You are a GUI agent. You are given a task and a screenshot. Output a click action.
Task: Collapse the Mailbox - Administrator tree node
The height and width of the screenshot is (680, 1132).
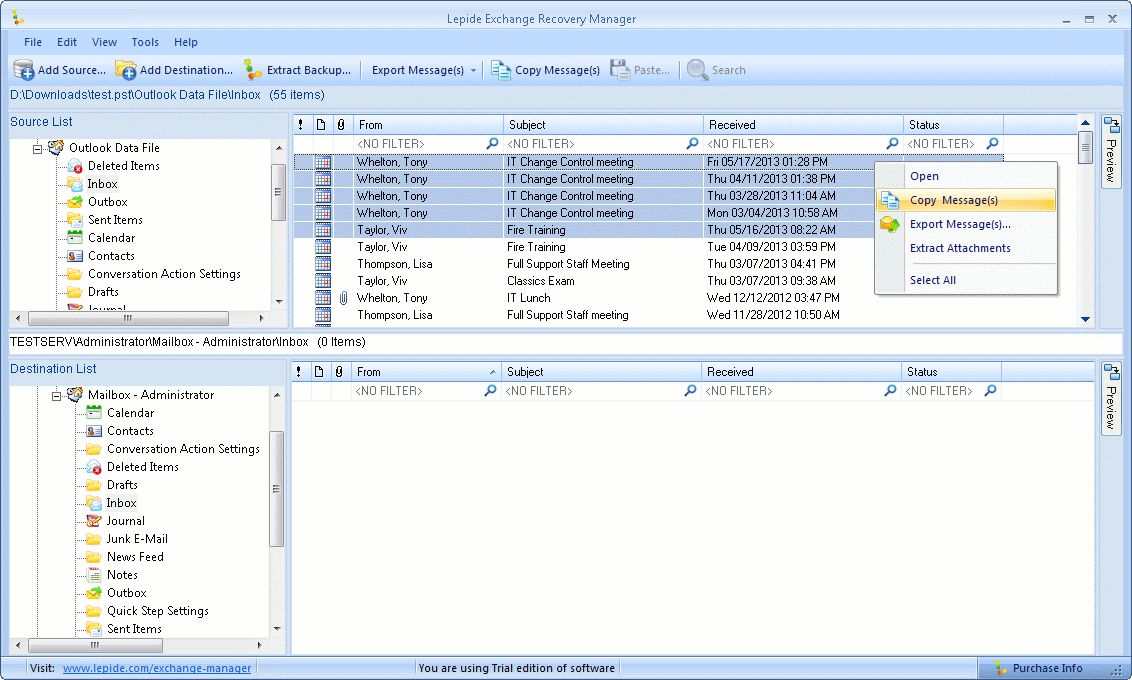(x=56, y=395)
